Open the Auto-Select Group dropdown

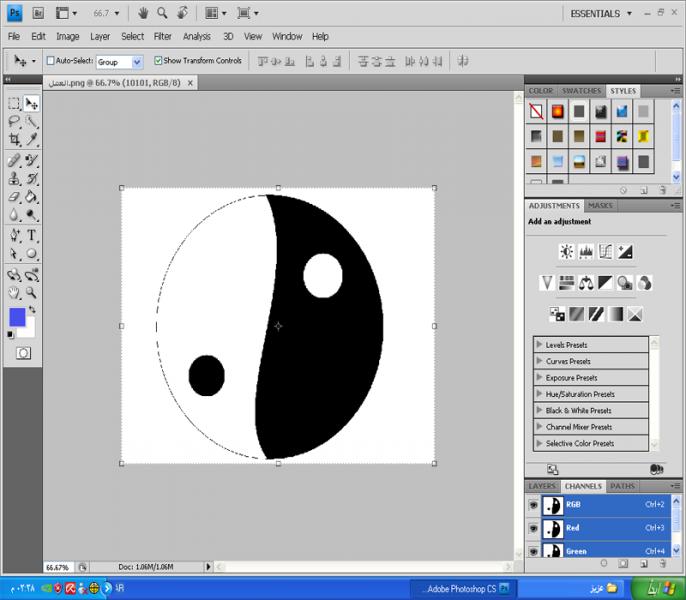[x=137, y=62]
